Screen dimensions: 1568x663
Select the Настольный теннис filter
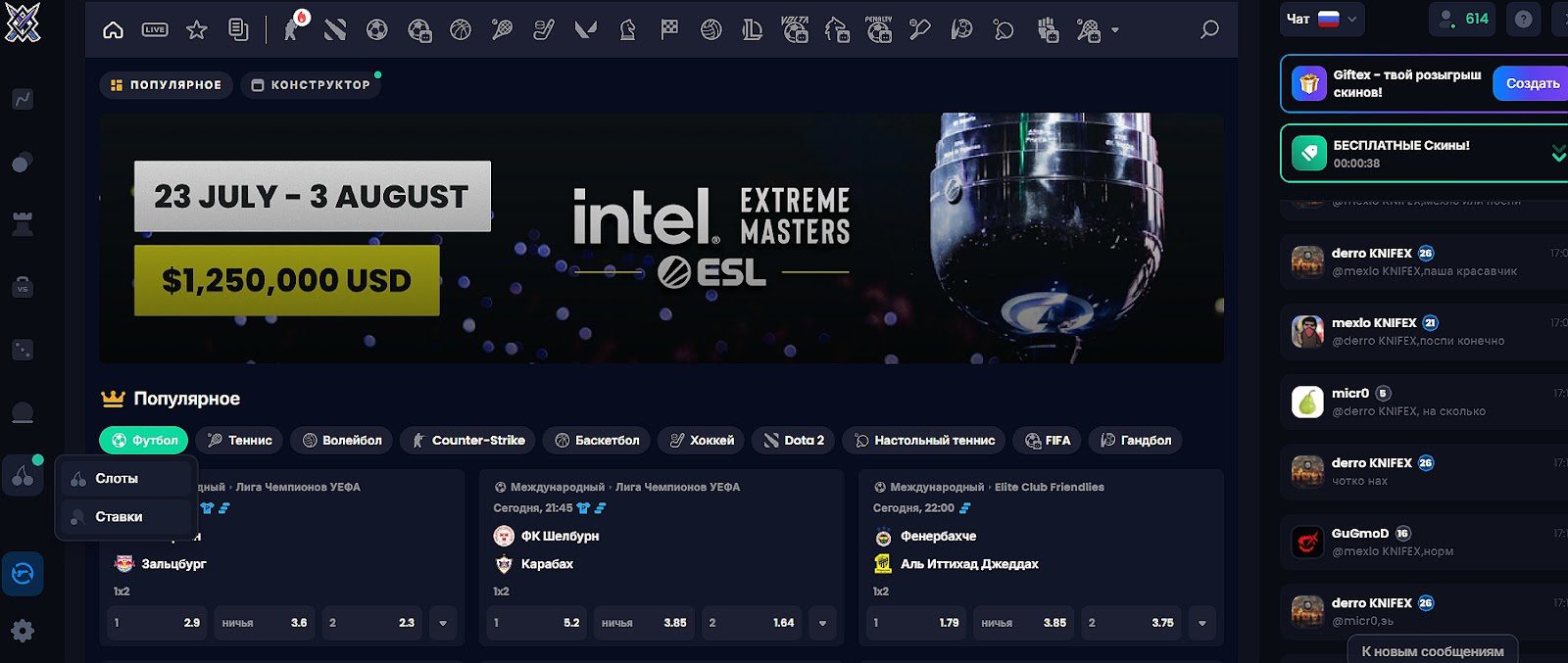924,441
